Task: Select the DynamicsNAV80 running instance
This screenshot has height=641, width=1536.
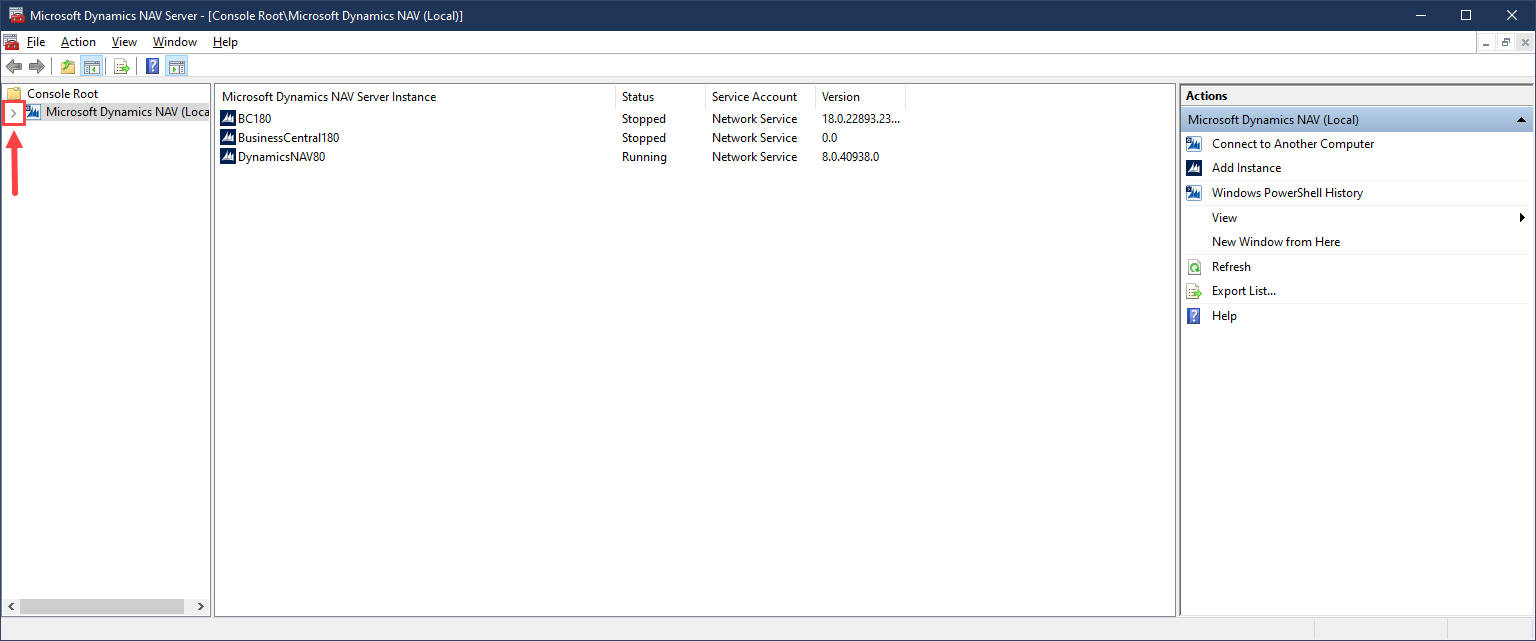Action: (281, 157)
